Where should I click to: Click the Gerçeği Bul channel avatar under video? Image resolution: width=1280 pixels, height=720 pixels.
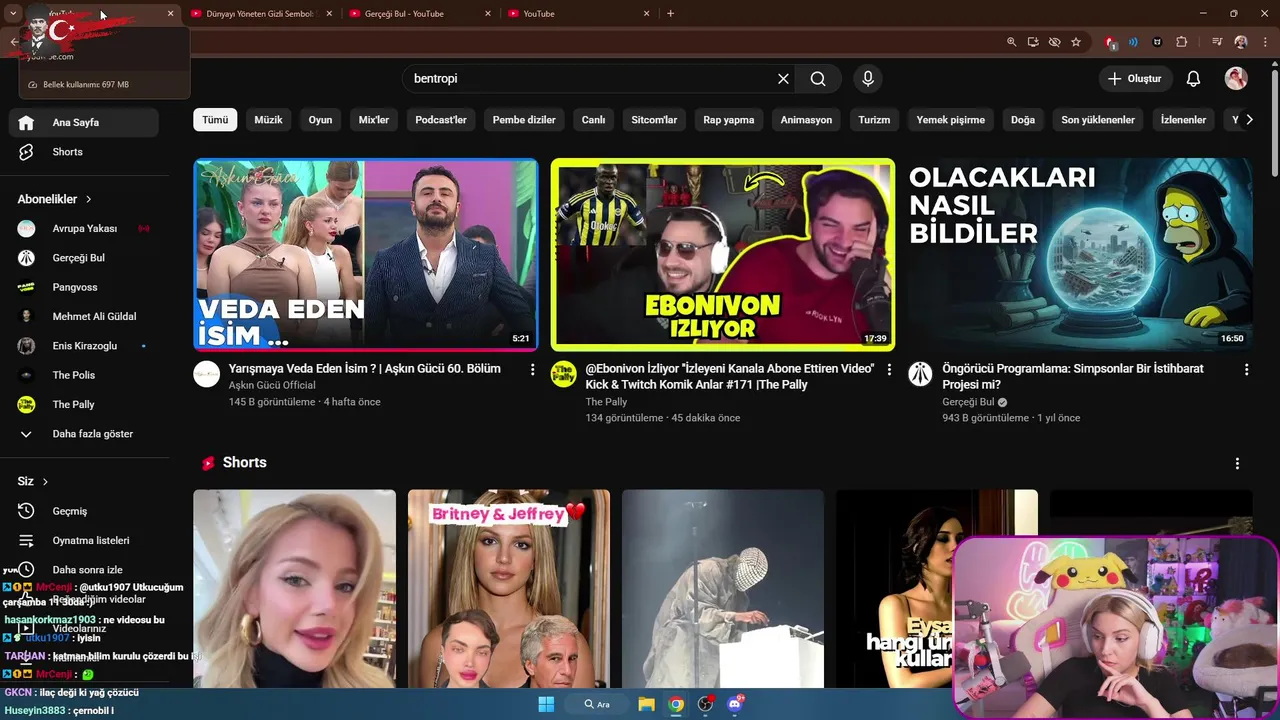(x=920, y=374)
